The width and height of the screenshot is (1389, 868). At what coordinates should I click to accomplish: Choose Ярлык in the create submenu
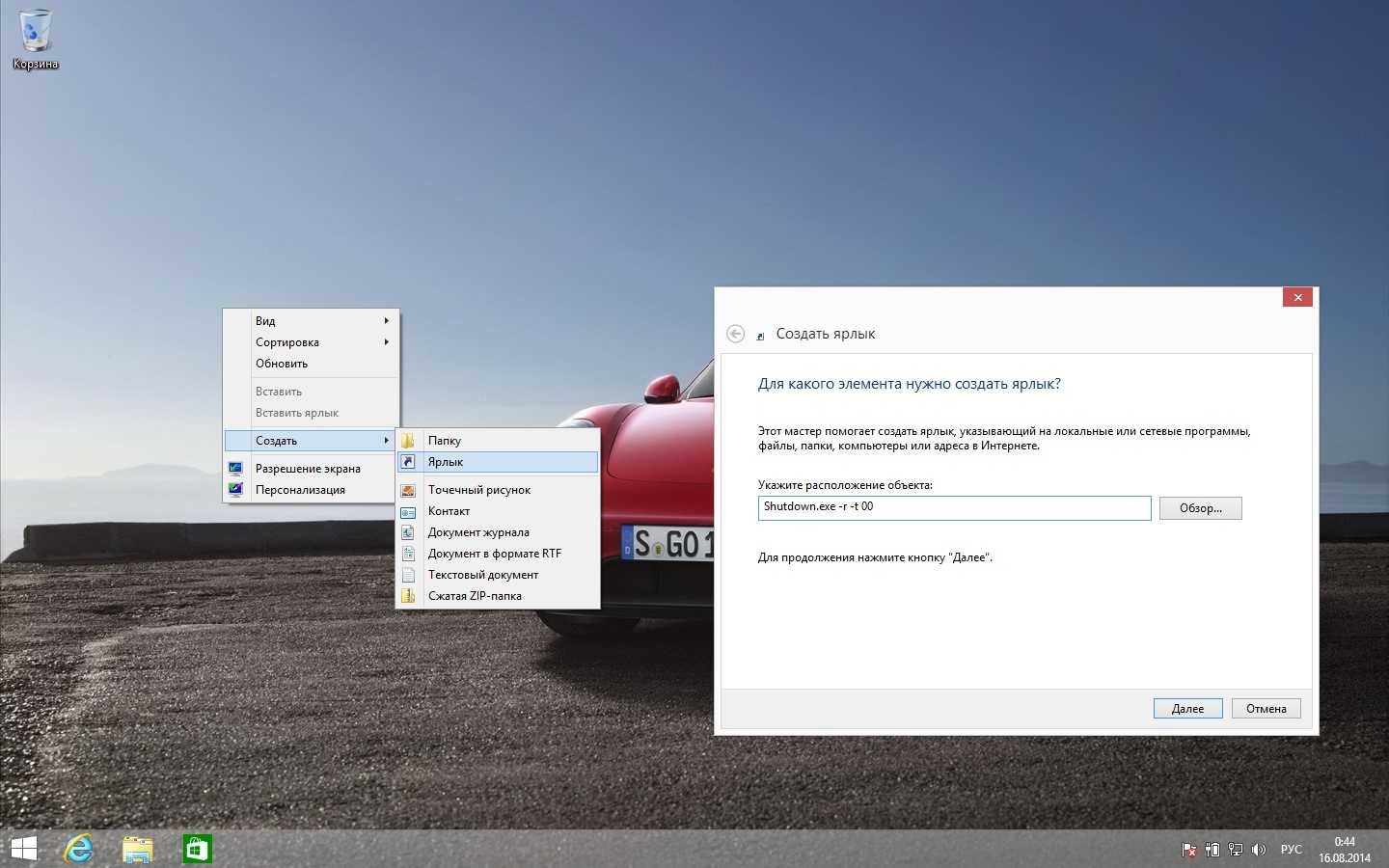(446, 462)
